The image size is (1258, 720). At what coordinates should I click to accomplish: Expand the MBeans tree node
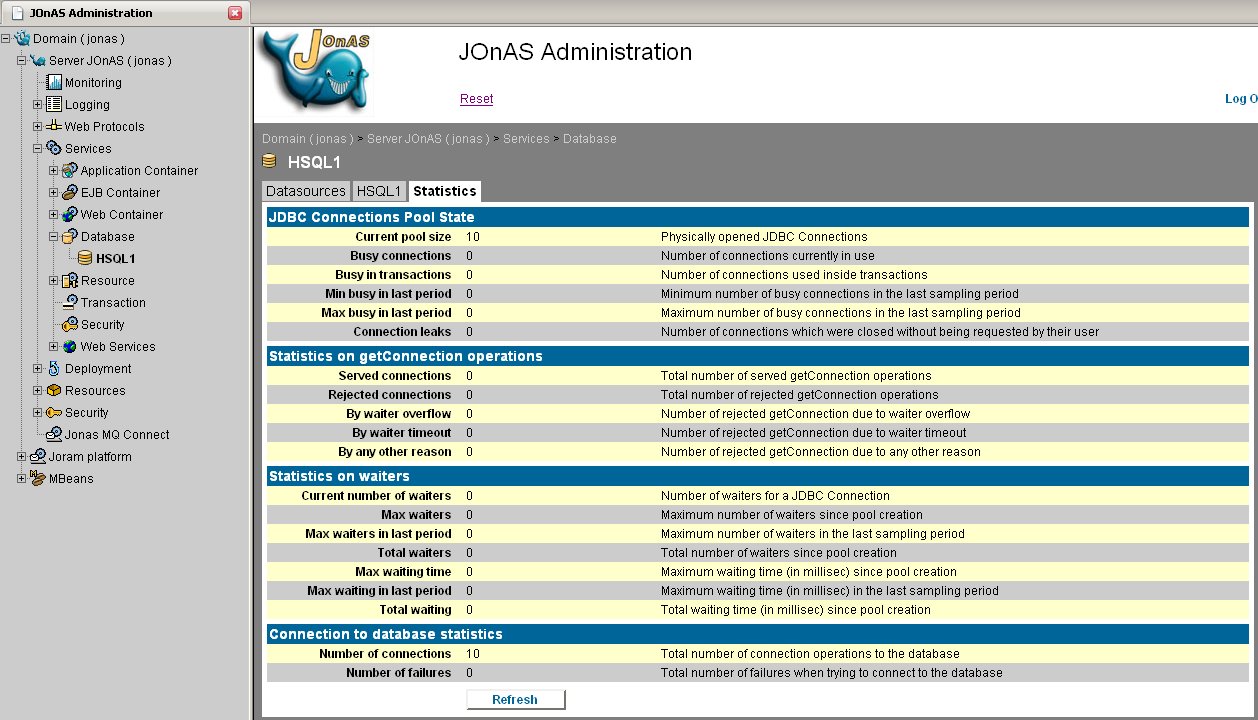click(x=22, y=479)
